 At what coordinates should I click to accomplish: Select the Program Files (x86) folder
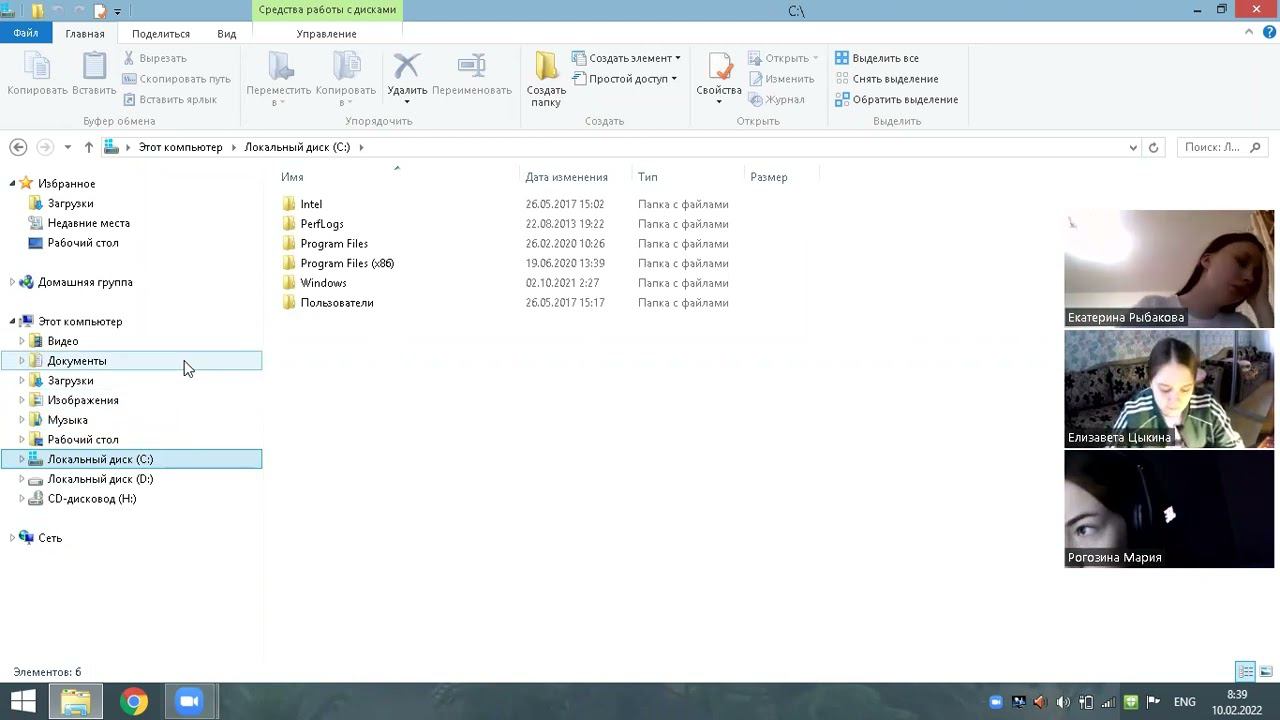(x=347, y=263)
